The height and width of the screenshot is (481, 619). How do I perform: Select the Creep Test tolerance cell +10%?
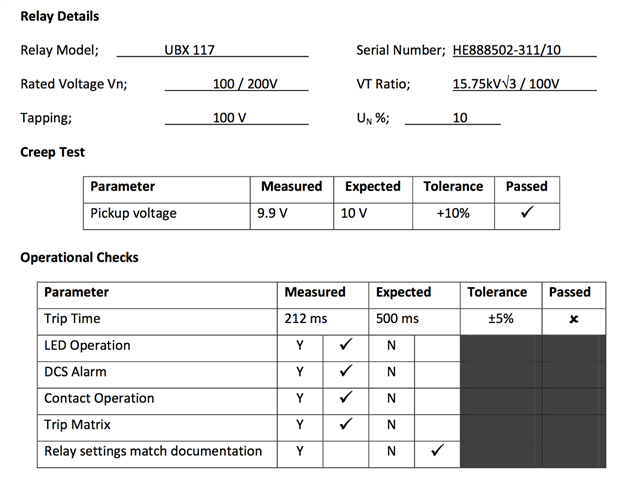453,213
